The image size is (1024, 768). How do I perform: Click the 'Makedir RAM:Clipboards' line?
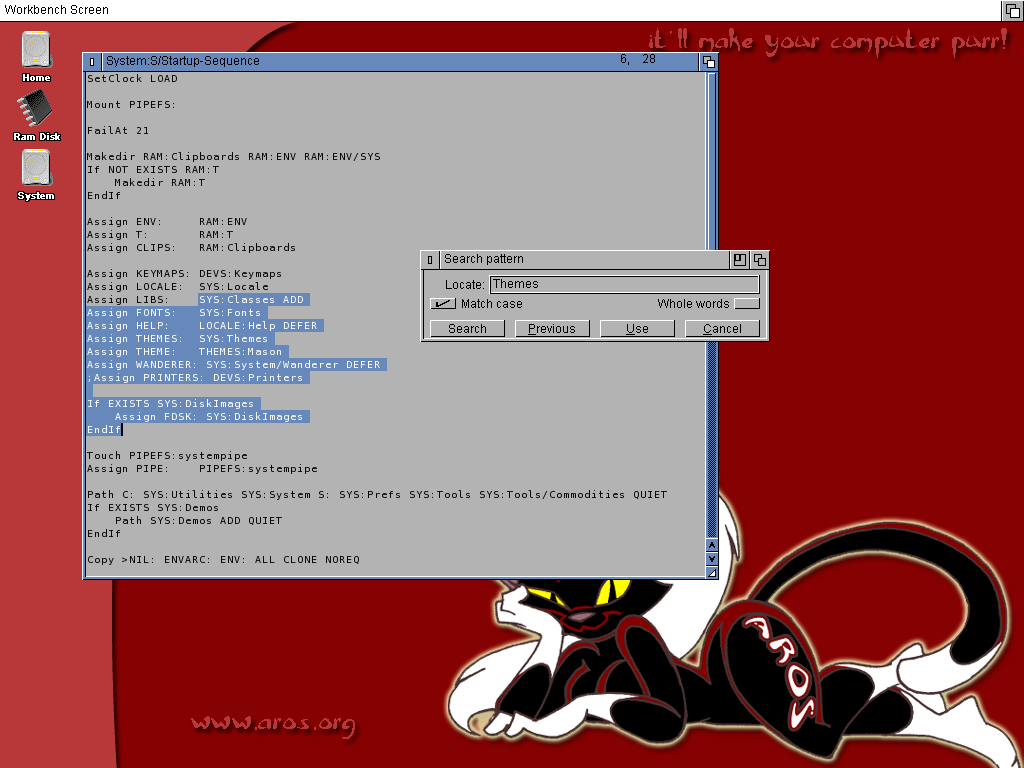click(234, 157)
